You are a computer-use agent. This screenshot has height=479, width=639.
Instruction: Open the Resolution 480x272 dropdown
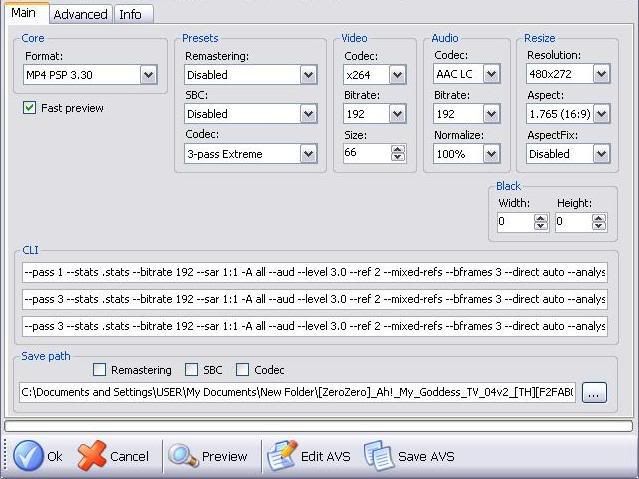tap(568, 74)
